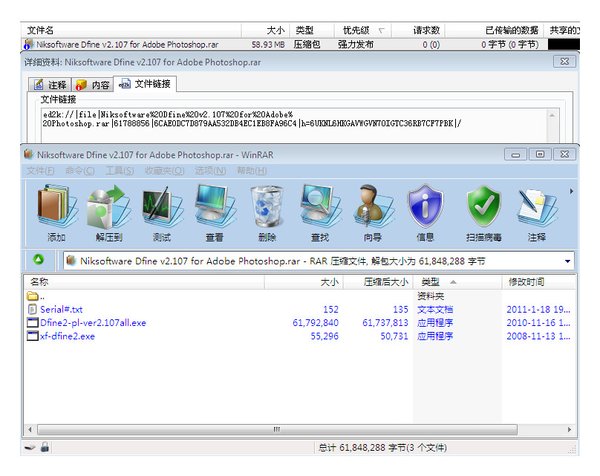Image resolution: width=600 pixels, height=476 pixels.
Task: Click the ed2k link box scrollbar up arrow
Action: 552,115
